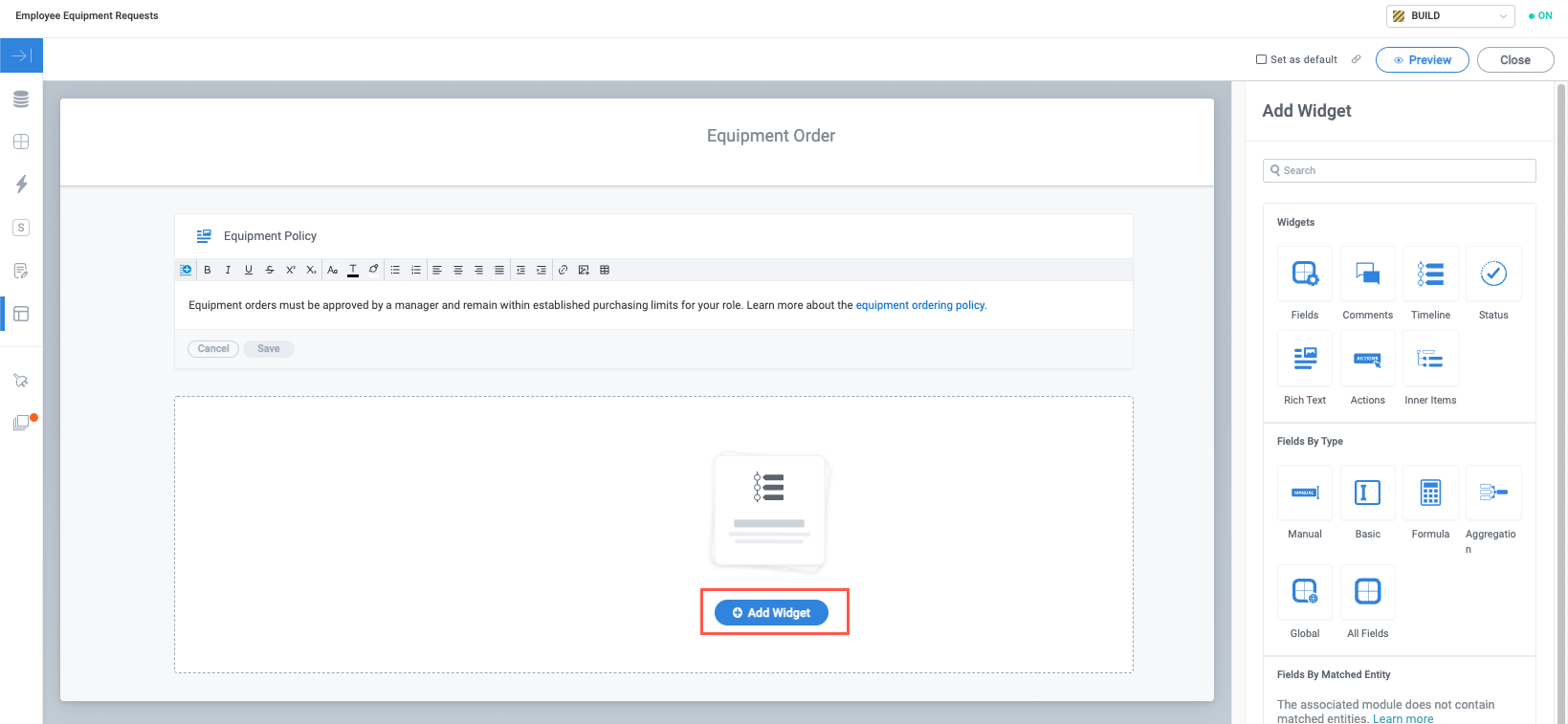This screenshot has width=1568, height=724.
Task: Open the plug integrations icon in the sidebar
Action: pyautogui.click(x=21, y=381)
